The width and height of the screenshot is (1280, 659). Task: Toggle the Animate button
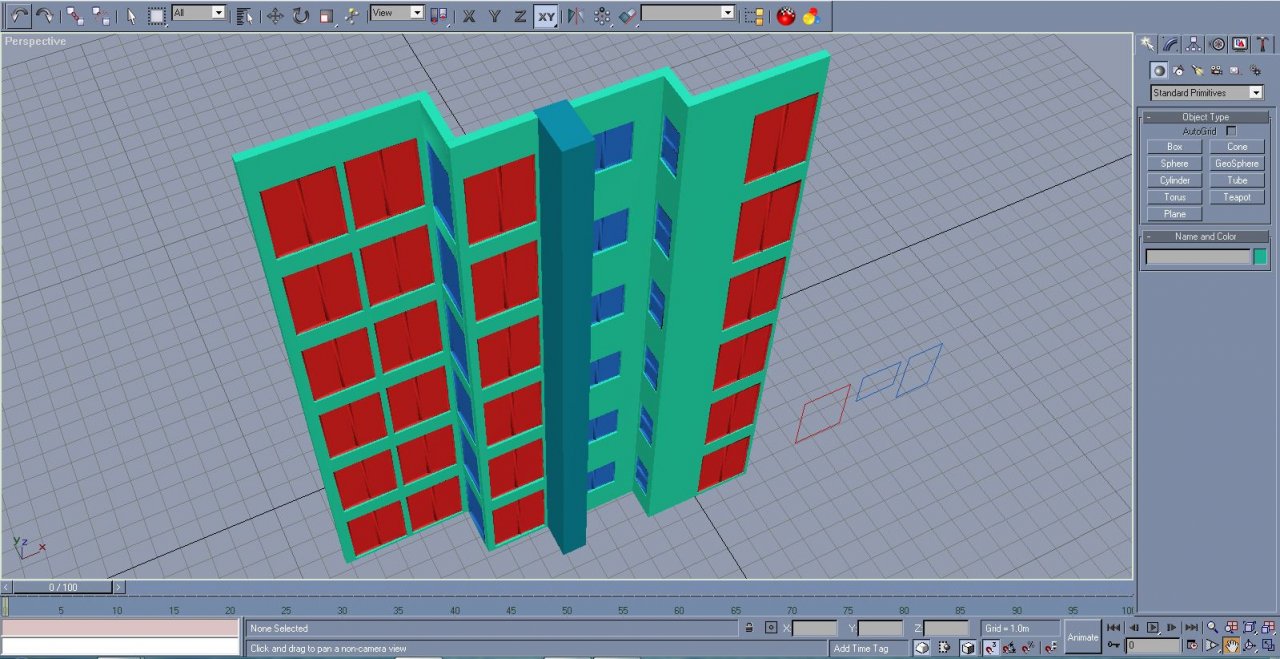[1083, 637]
